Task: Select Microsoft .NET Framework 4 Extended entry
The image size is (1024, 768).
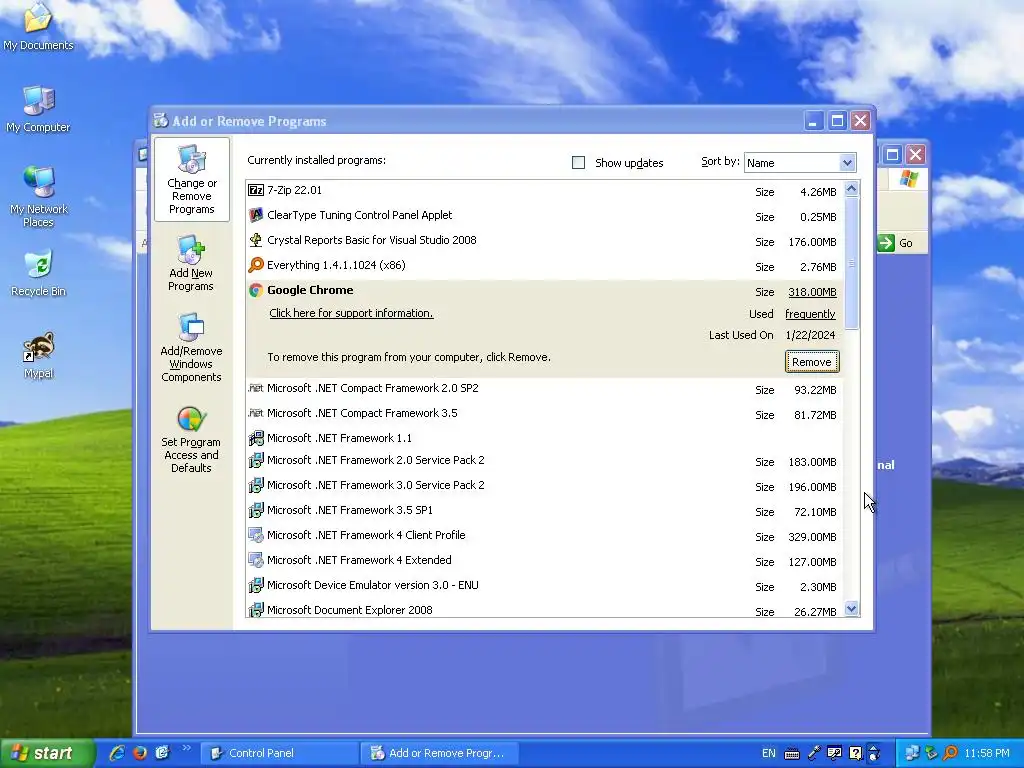Action: 545,561
